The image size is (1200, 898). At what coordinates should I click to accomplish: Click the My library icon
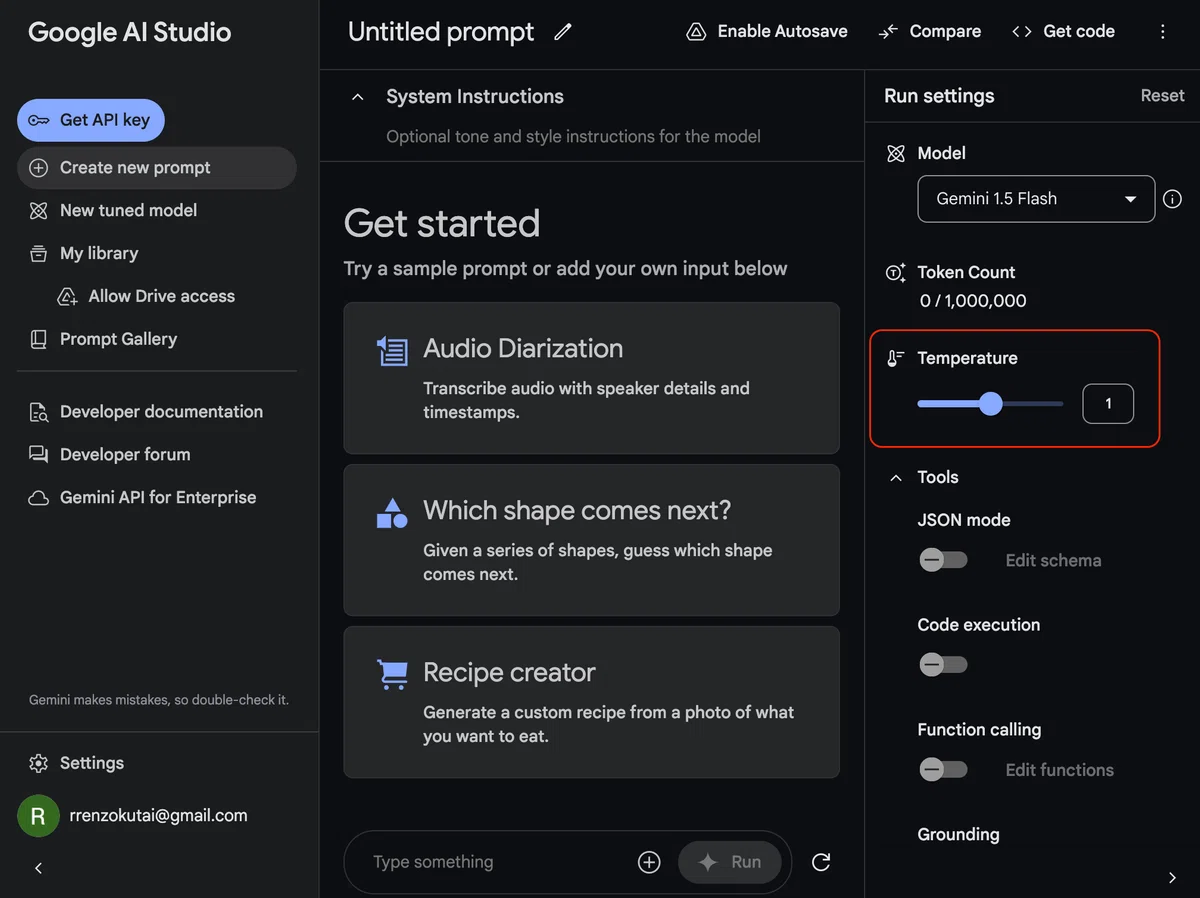point(39,254)
